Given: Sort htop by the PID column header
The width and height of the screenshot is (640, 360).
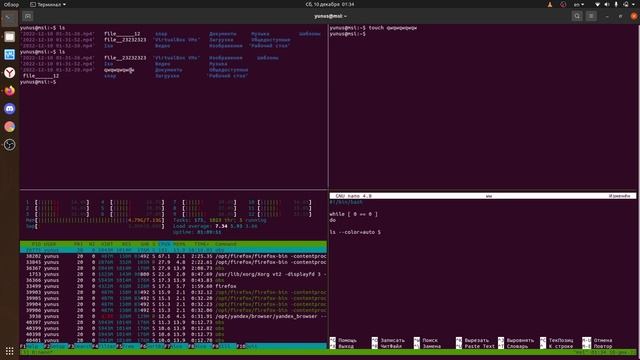Looking at the screenshot, I should tap(36, 244).
